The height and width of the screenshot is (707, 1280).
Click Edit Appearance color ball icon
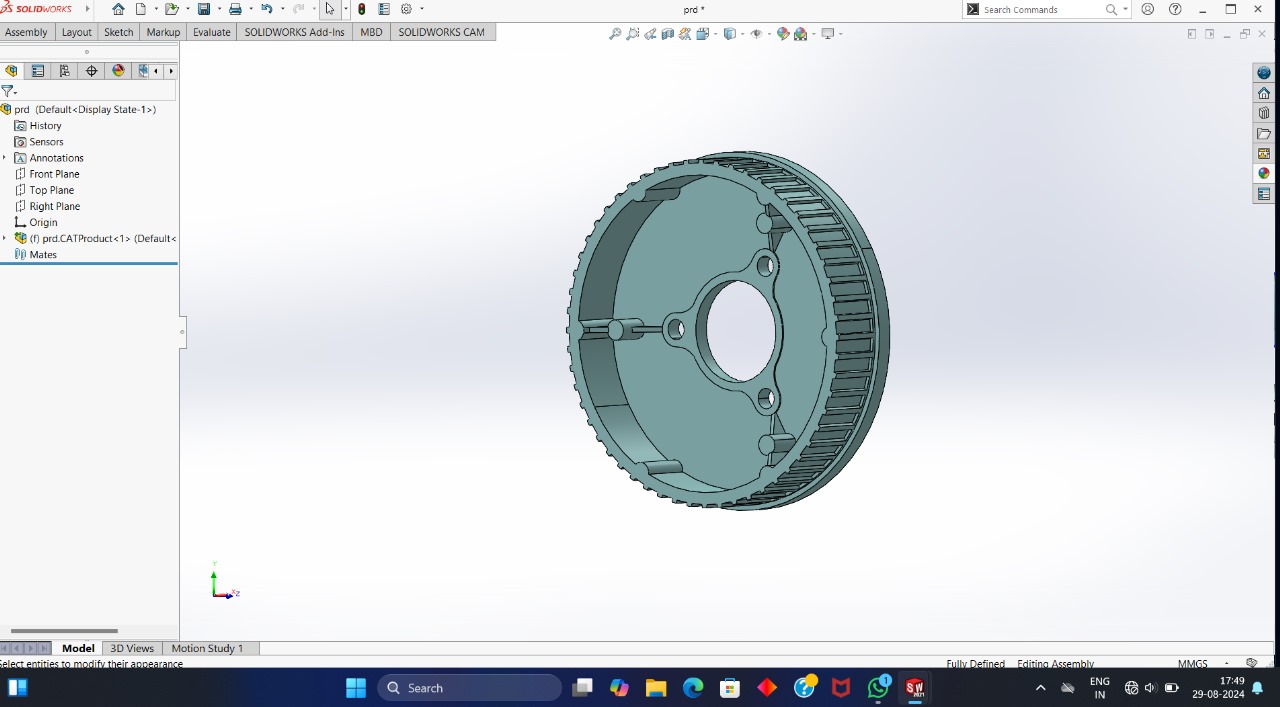click(783, 34)
